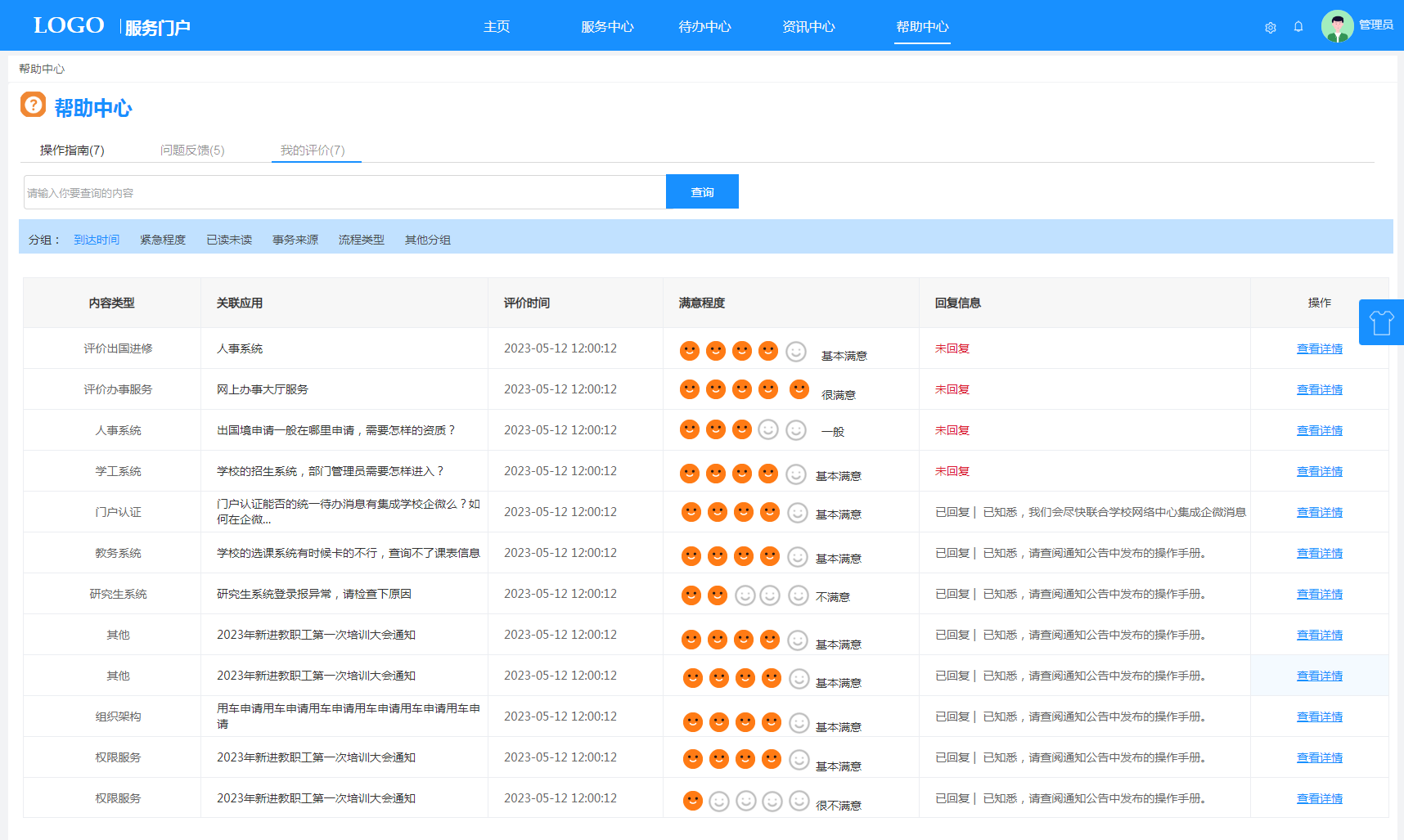Focus the search query input field

(x=344, y=192)
